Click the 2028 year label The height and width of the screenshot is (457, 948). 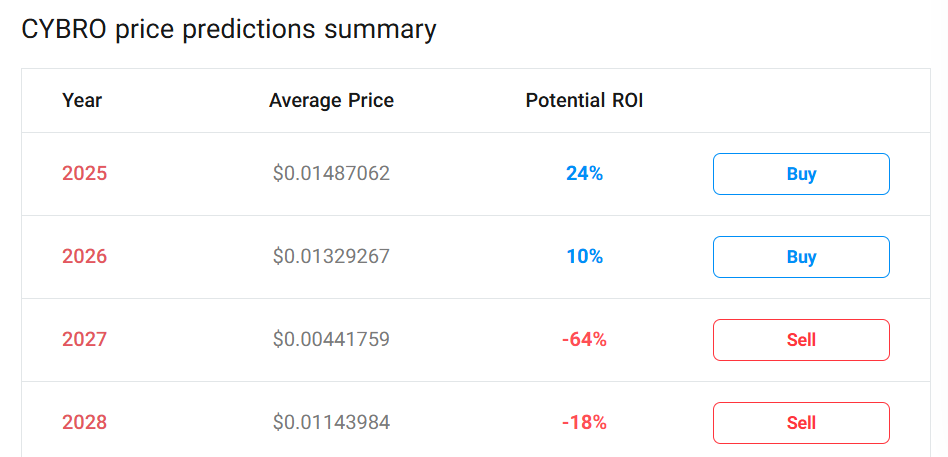(84, 423)
